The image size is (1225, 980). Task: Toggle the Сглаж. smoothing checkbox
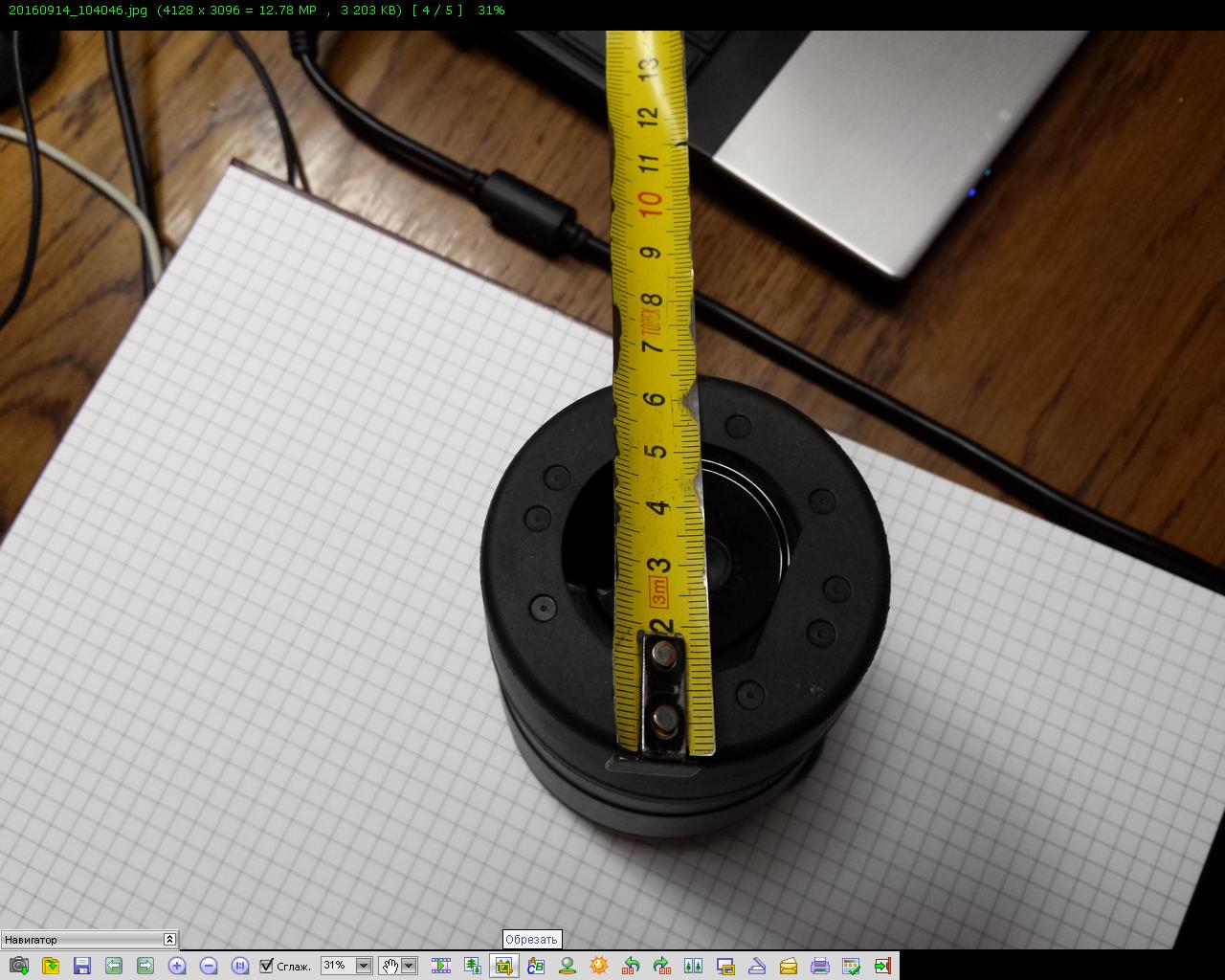(267, 966)
